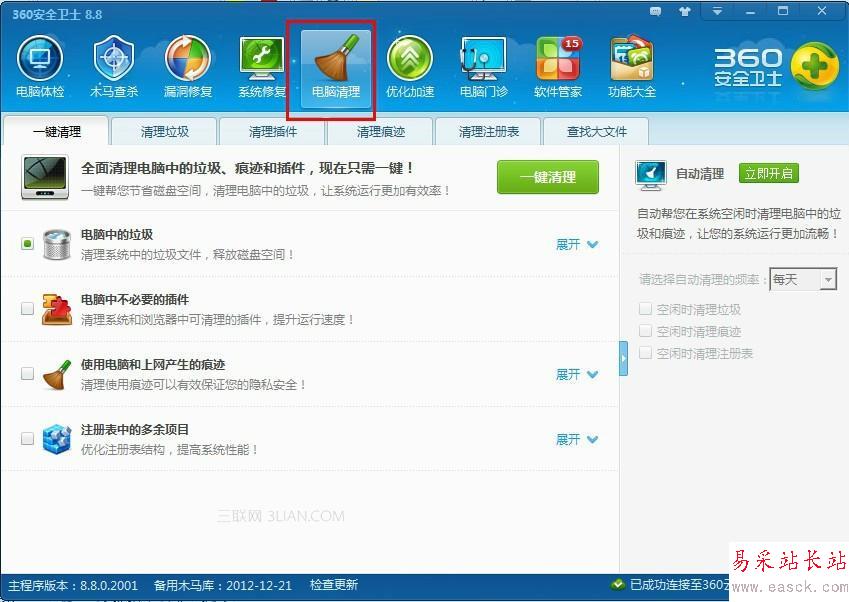Open the 系统修复 system repair icon
Viewport: 849px width, 602px height.
(x=262, y=67)
